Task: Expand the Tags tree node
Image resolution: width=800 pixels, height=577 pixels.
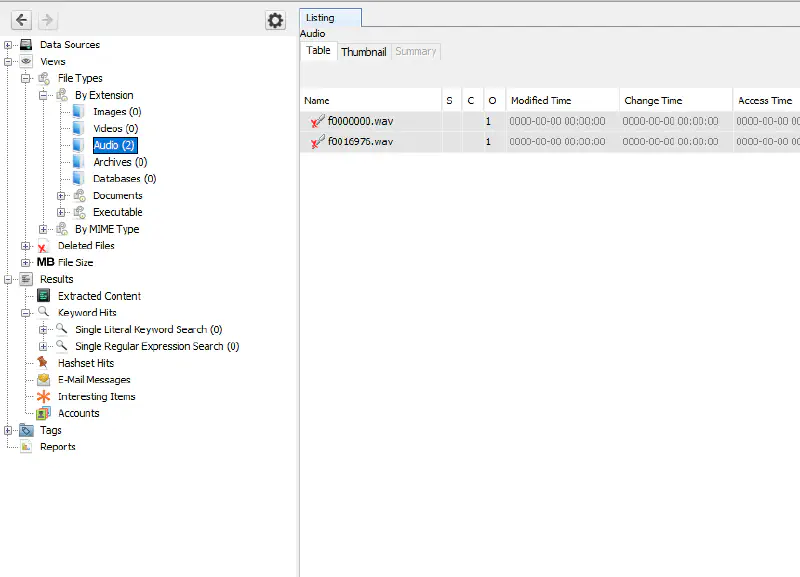Action: (8, 430)
